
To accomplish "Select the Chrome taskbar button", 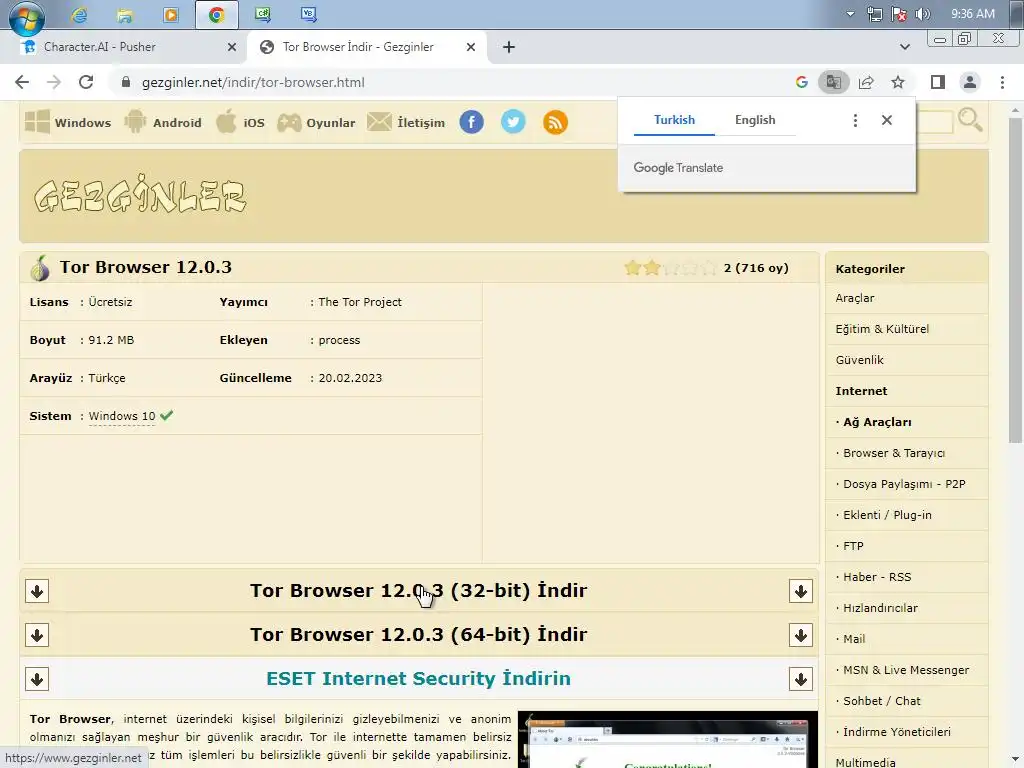I will (217, 14).
